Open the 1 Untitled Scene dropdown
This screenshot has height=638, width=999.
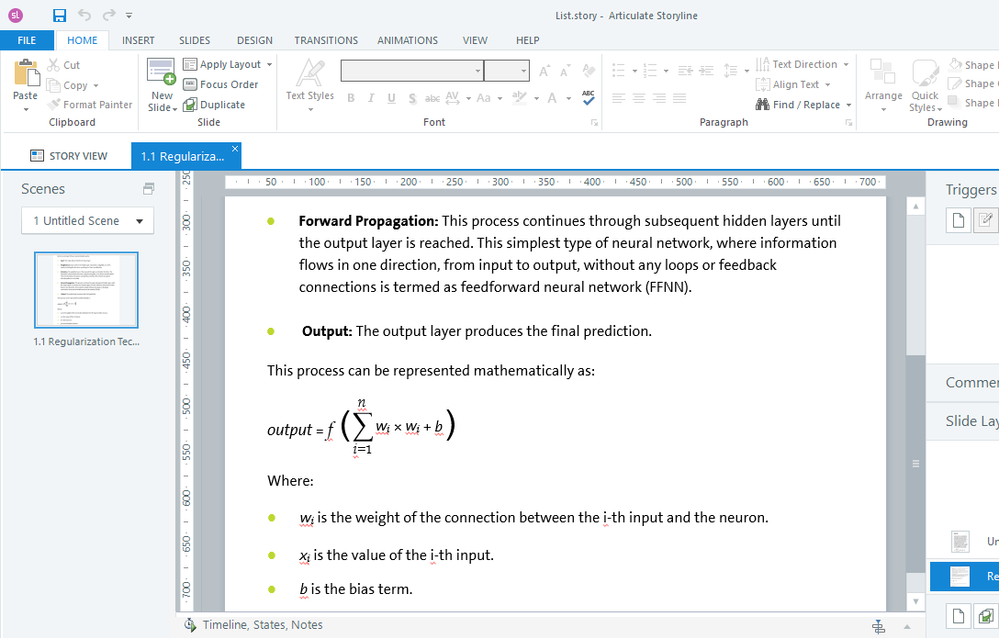tap(88, 221)
